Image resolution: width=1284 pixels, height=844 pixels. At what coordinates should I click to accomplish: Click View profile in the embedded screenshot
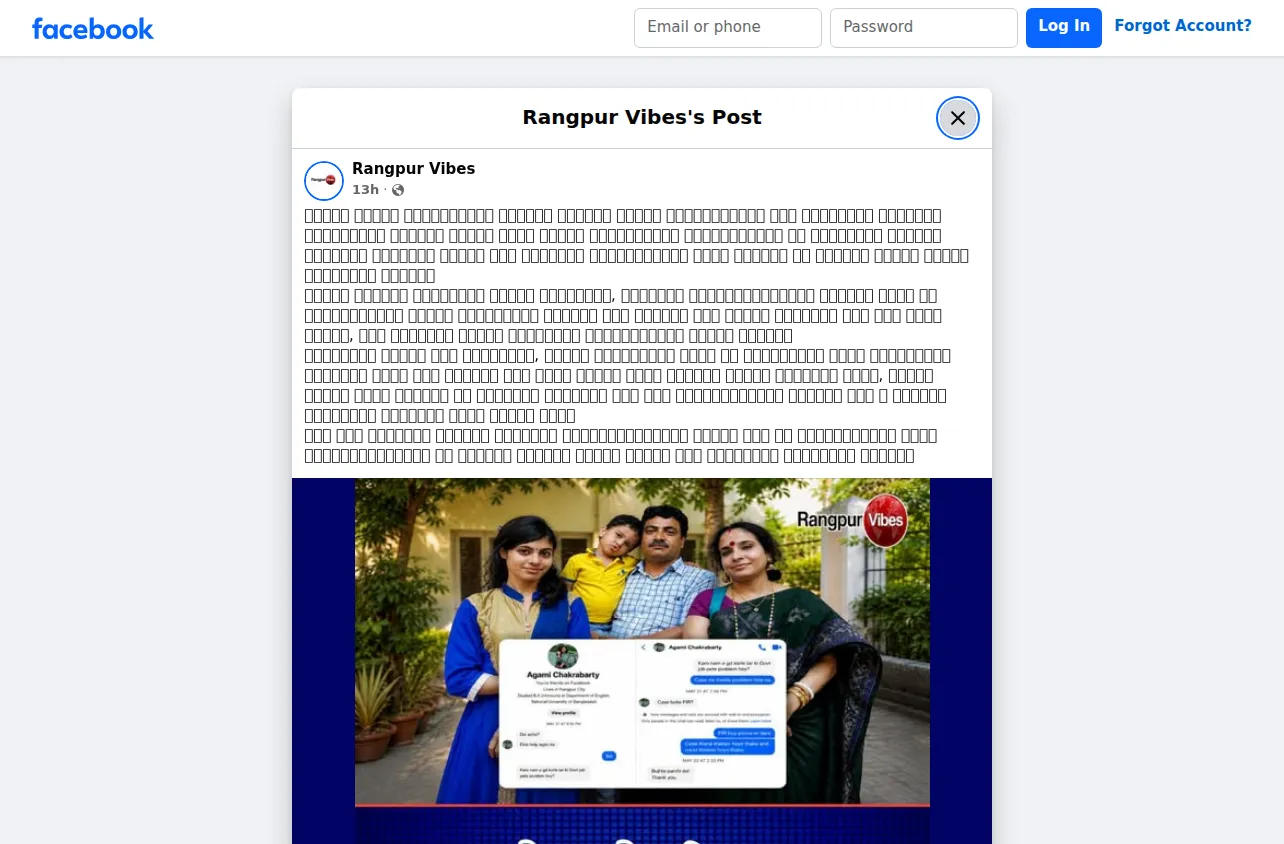[563, 712]
